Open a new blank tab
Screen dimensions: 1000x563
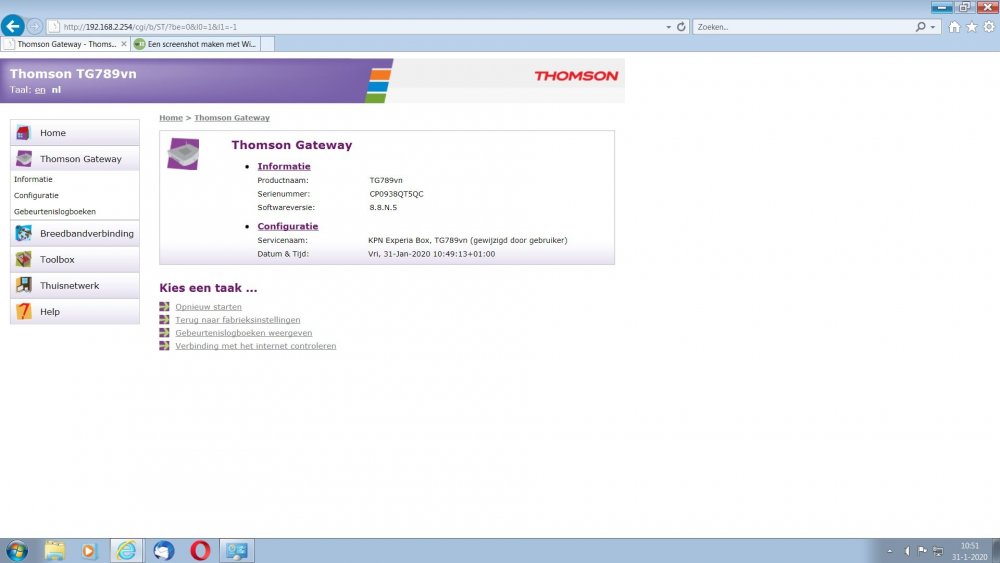click(268, 44)
